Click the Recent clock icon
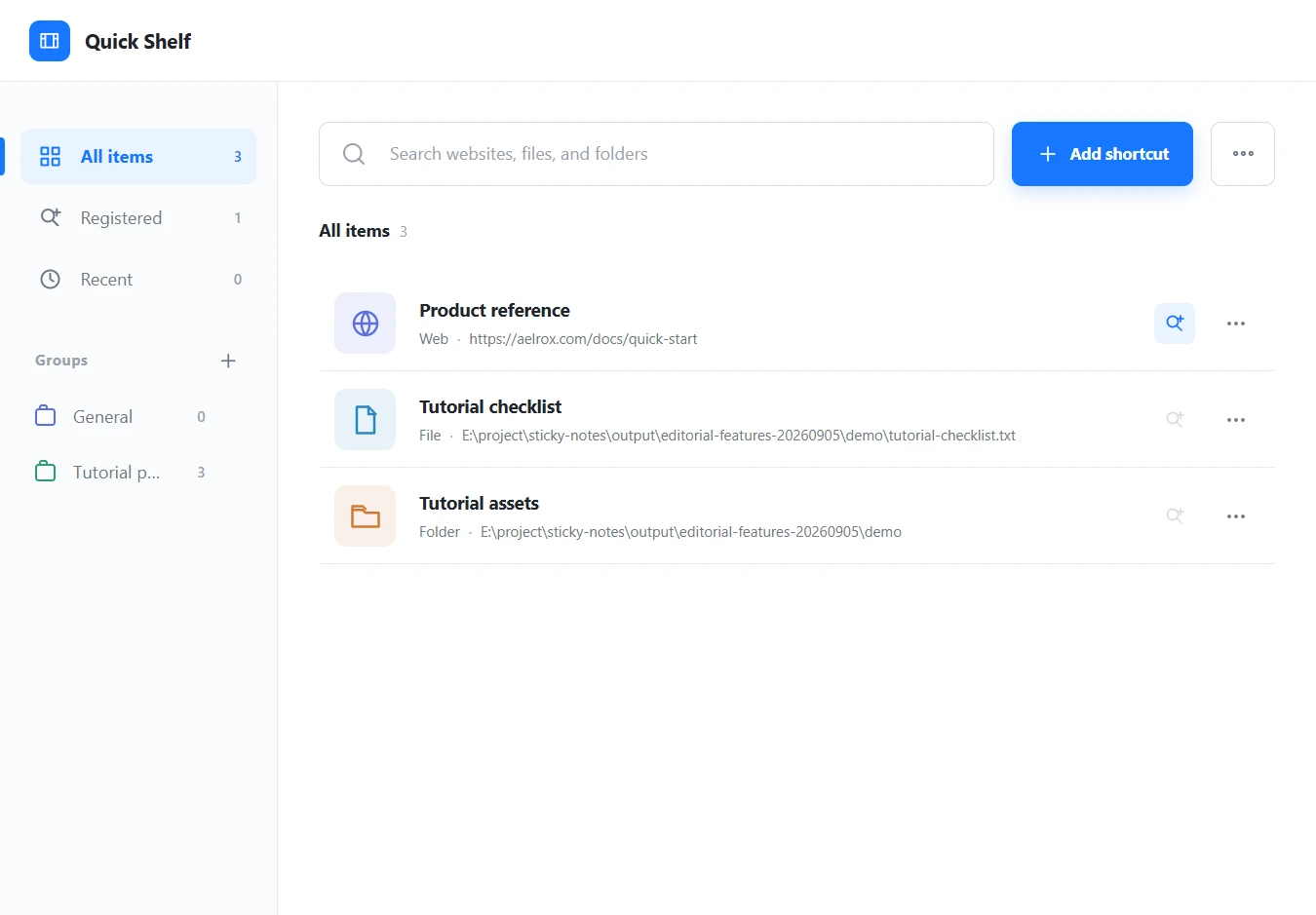1316x915 pixels. (x=50, y=280)
